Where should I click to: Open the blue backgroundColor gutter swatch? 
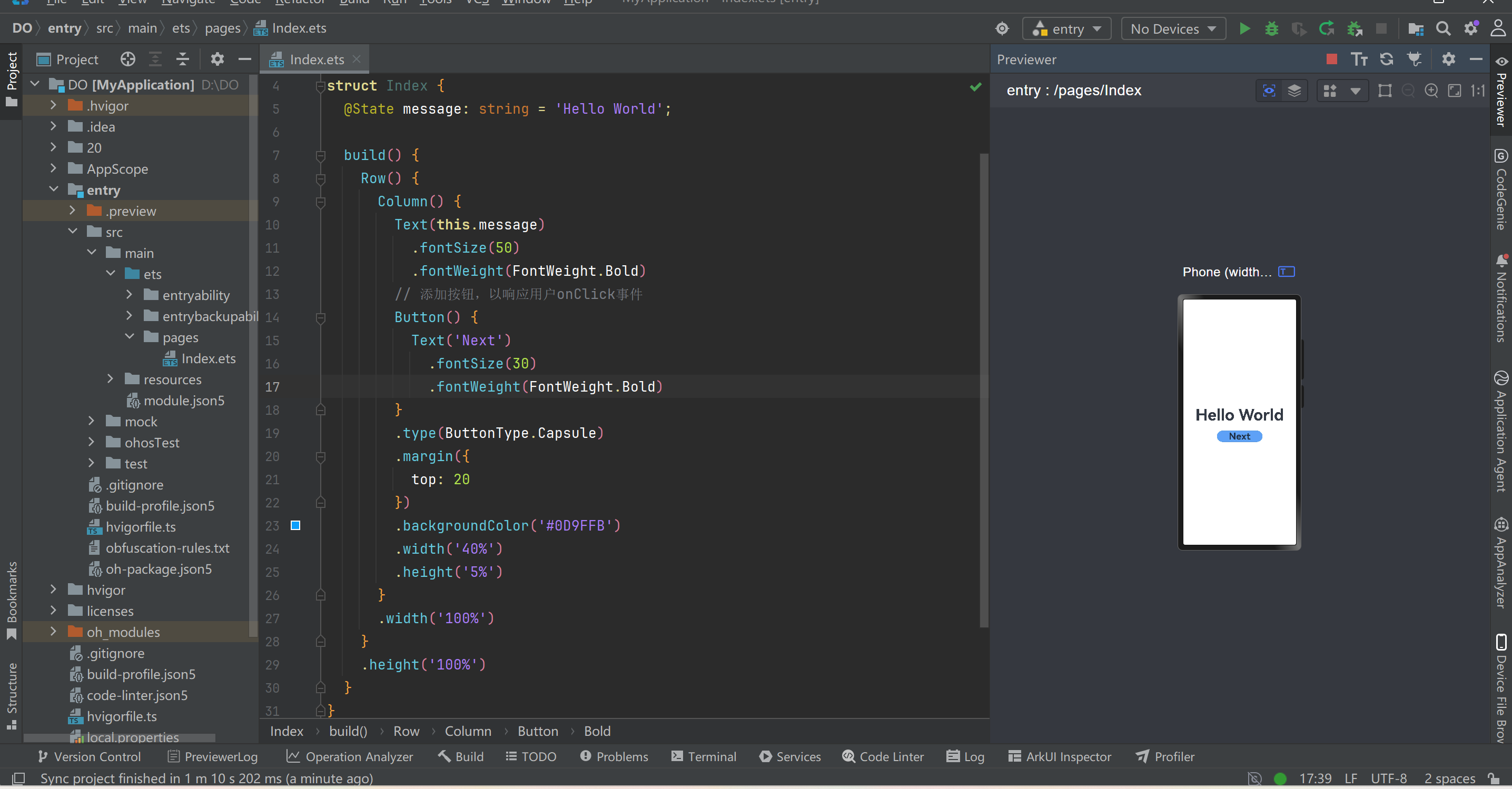(x=296, y=526)
